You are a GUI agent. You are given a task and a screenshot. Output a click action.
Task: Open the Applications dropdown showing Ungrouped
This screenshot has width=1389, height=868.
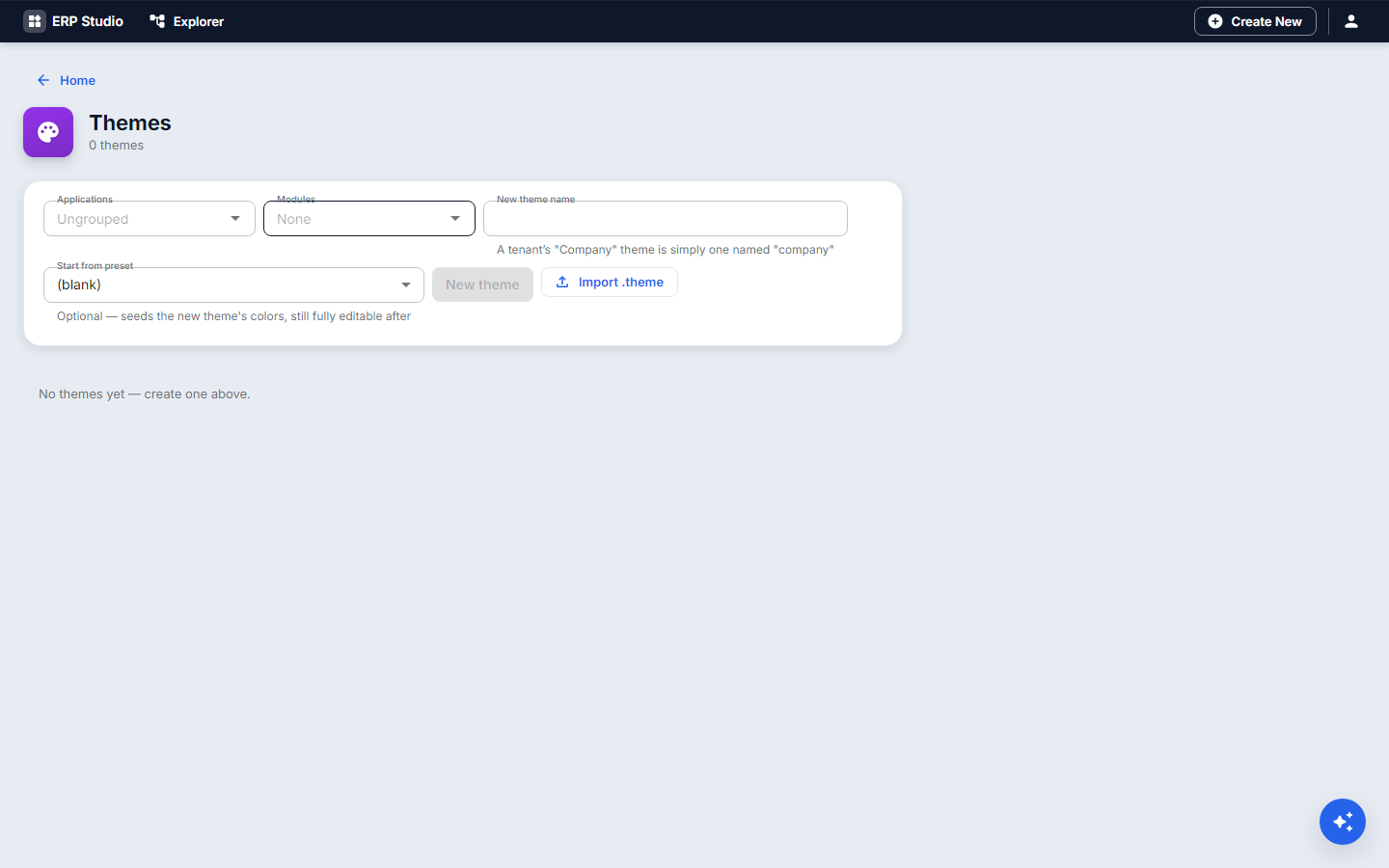tap(150, 219)
